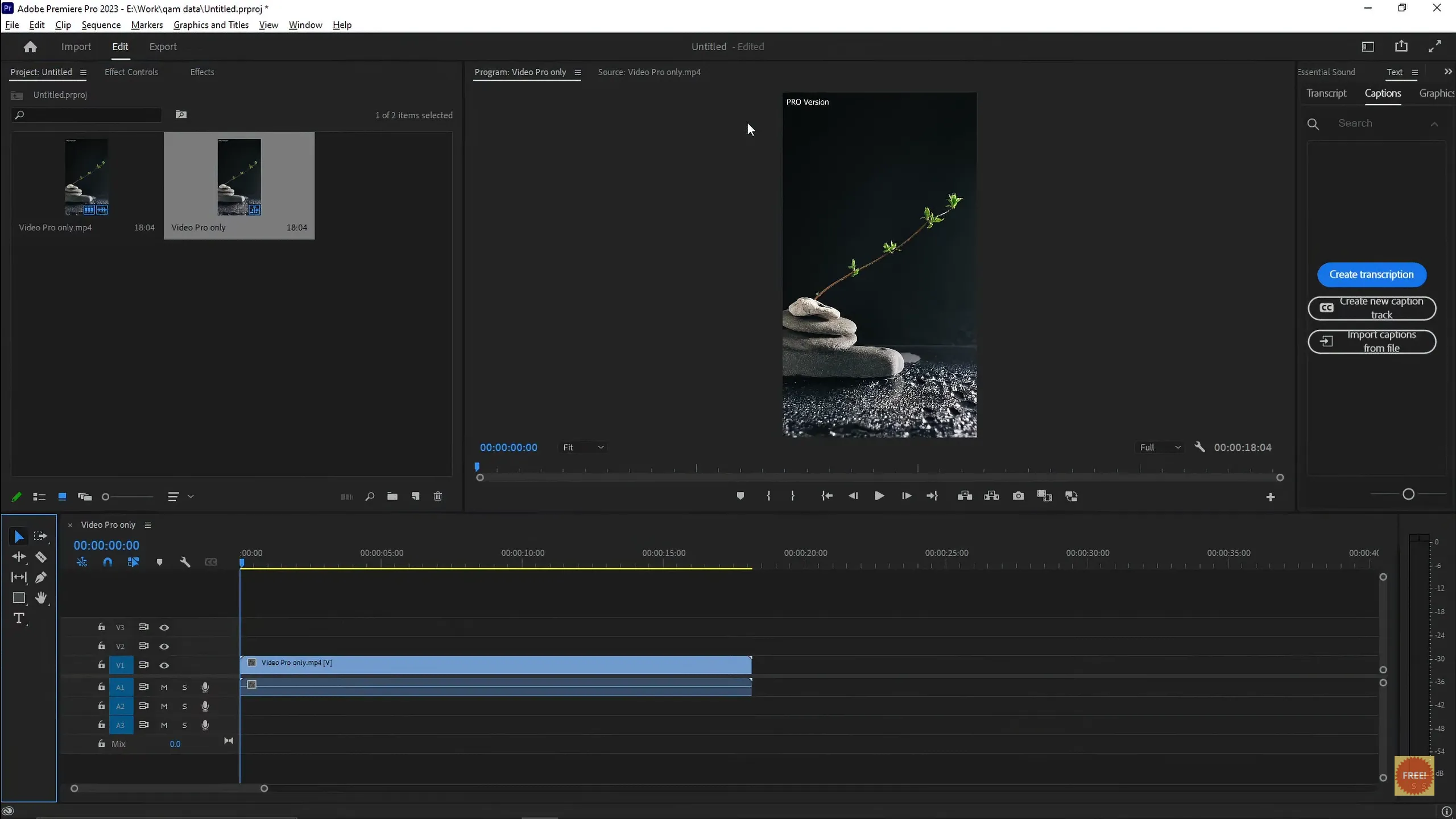Expand the Sort Icons dropdown arrow
The width and height of the screenshot is (1456, 819).
[x=191, y=497]
